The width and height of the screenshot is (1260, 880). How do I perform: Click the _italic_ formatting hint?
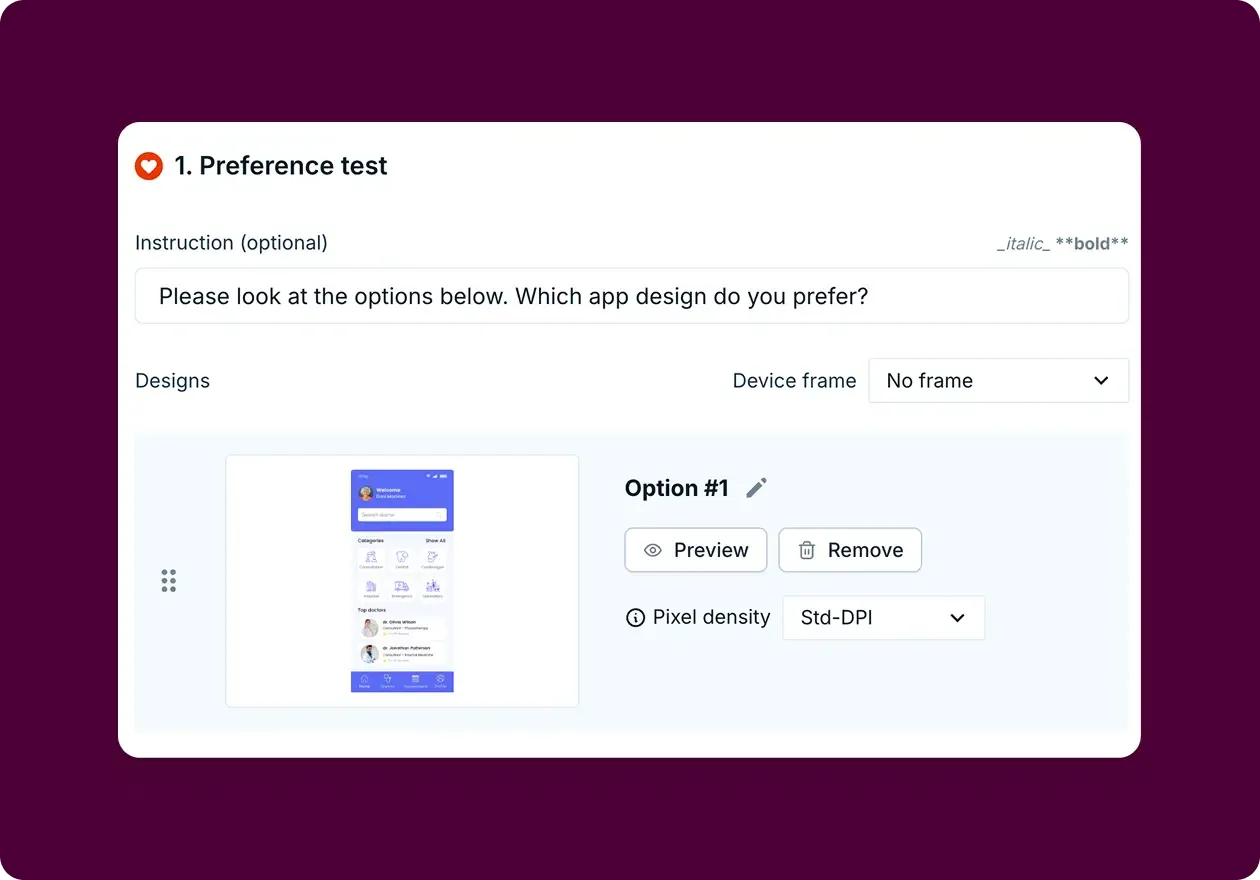click(x=1024, y=243)
